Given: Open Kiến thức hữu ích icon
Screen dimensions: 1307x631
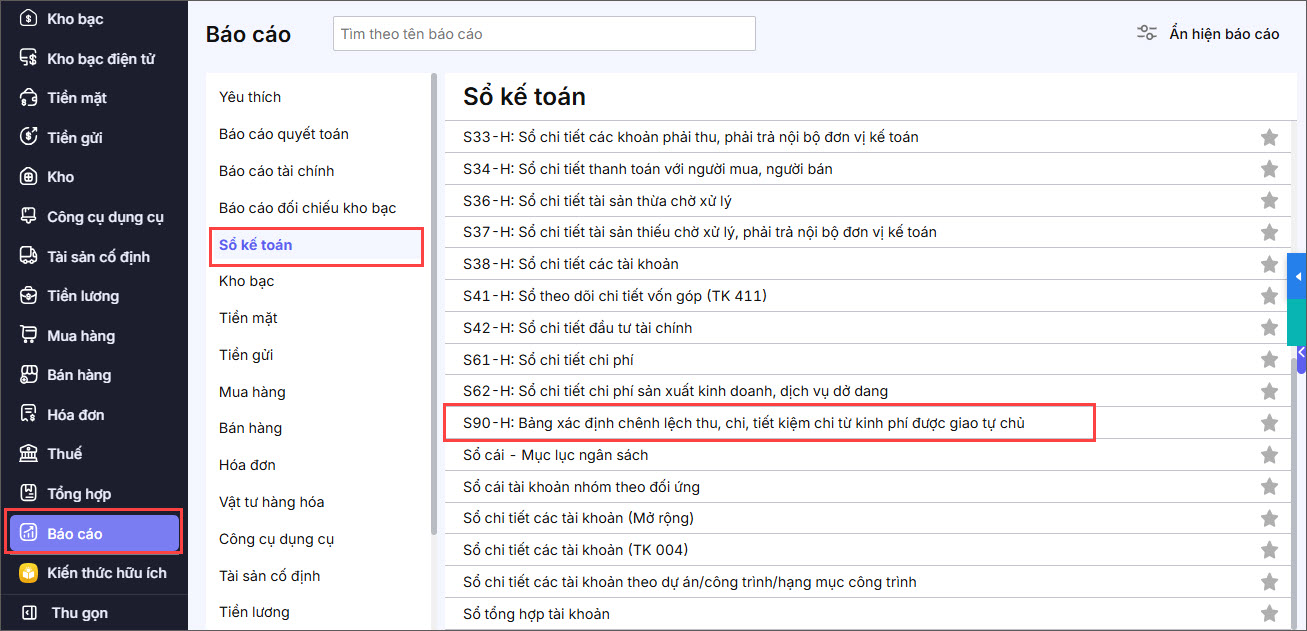Looking at the screenshot, I should tap(29, 573).
